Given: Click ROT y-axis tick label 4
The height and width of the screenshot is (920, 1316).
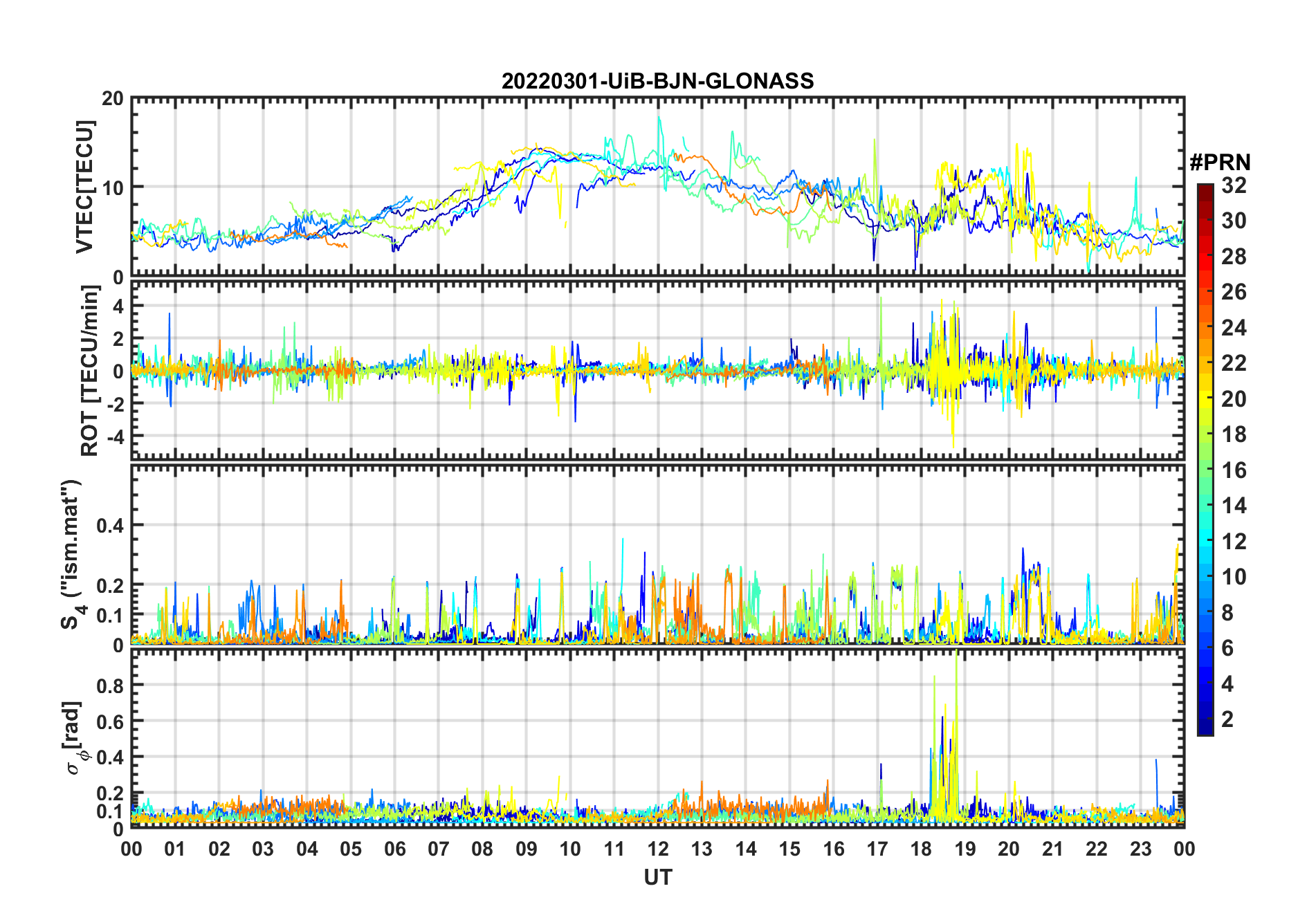Looking at the screenshot, I should pyautogui.click(x=118, y=306).
